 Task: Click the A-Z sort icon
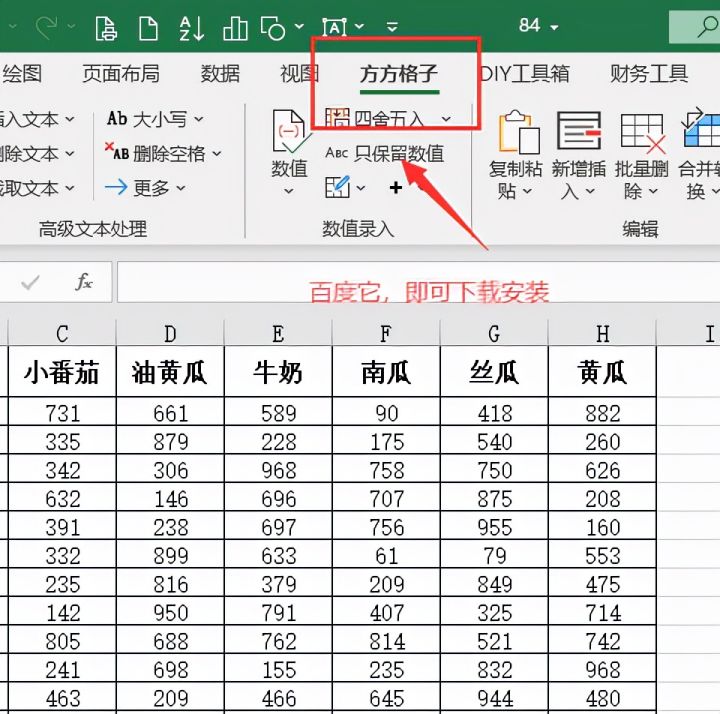(x=191, y=28)
